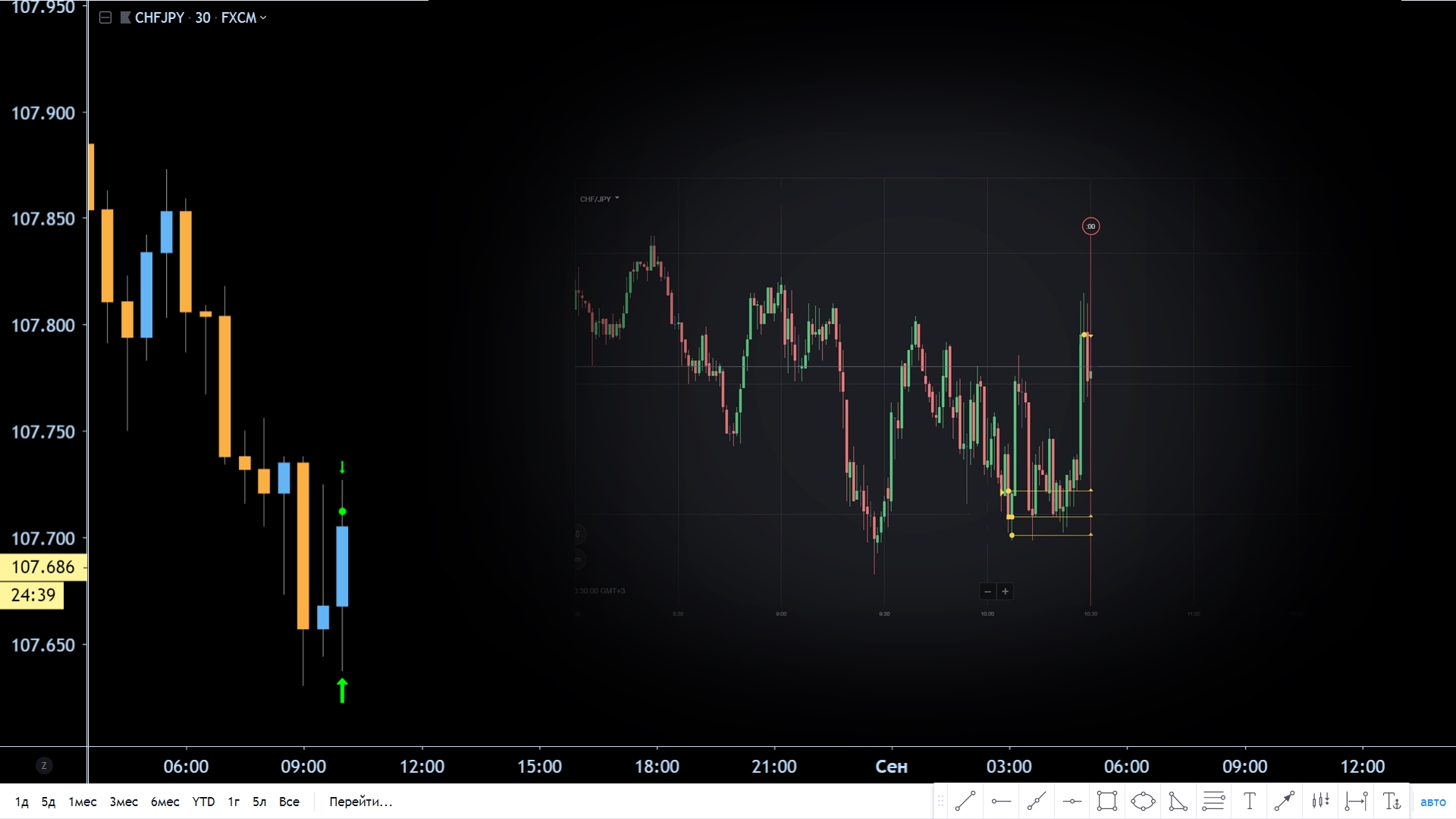Select the date range measure tool
The height and width of the screenshot is (819, 1456).
[x=1356, y=801]
